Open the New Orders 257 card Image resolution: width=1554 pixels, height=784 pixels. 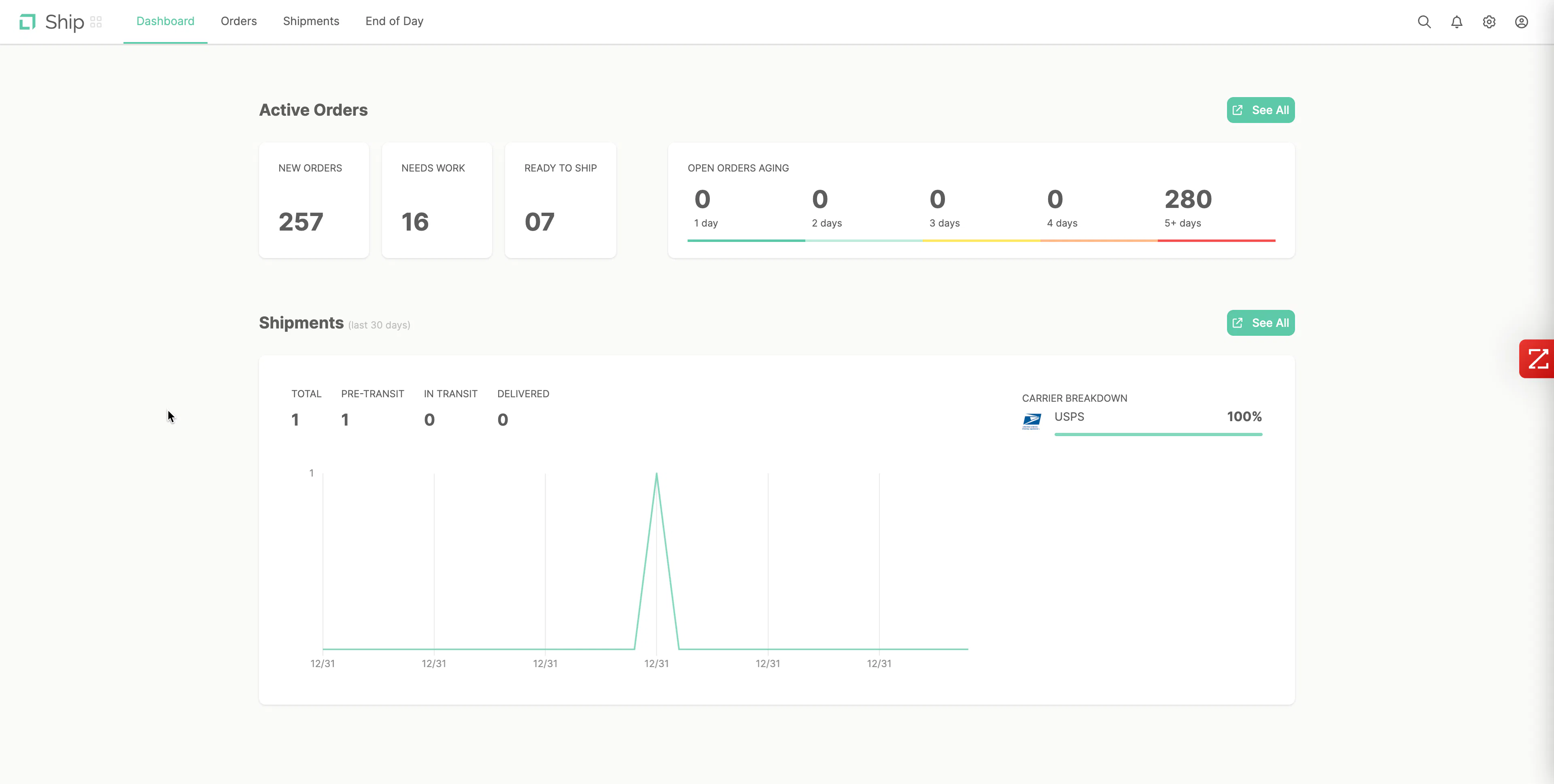click(x=314, y=200)
